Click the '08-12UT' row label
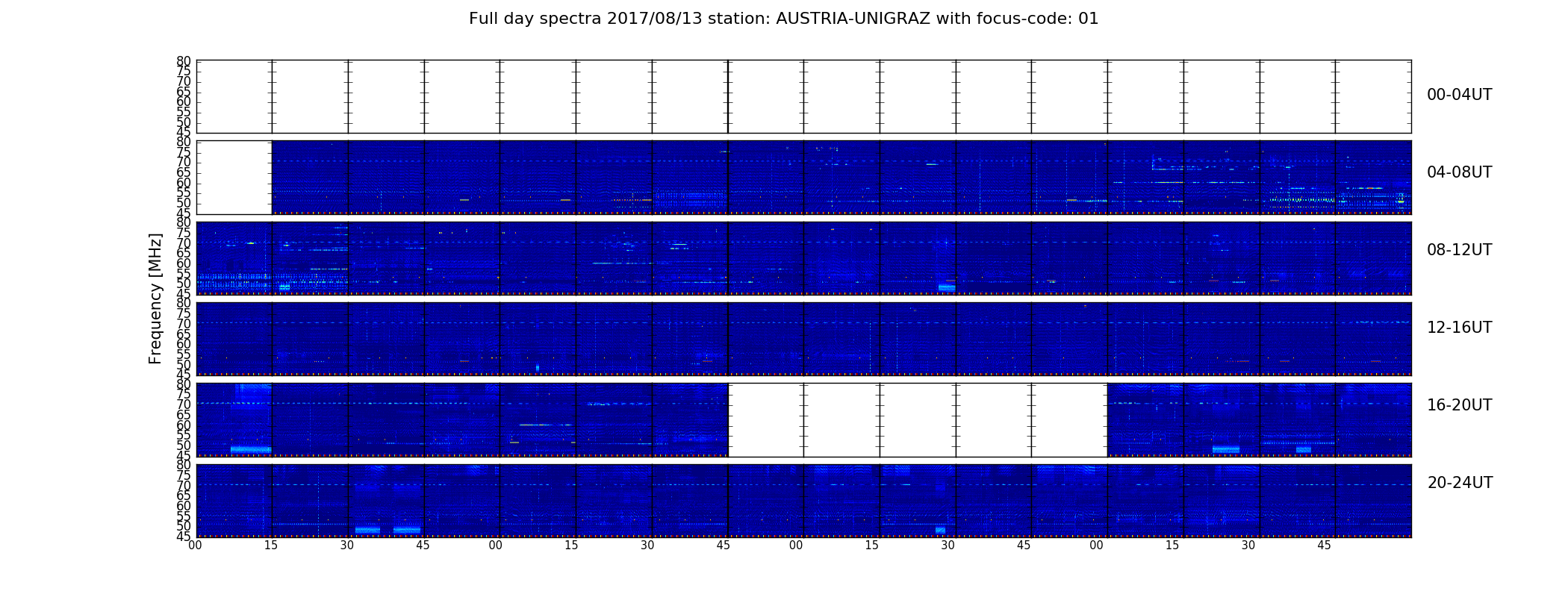 point(1460,250)
